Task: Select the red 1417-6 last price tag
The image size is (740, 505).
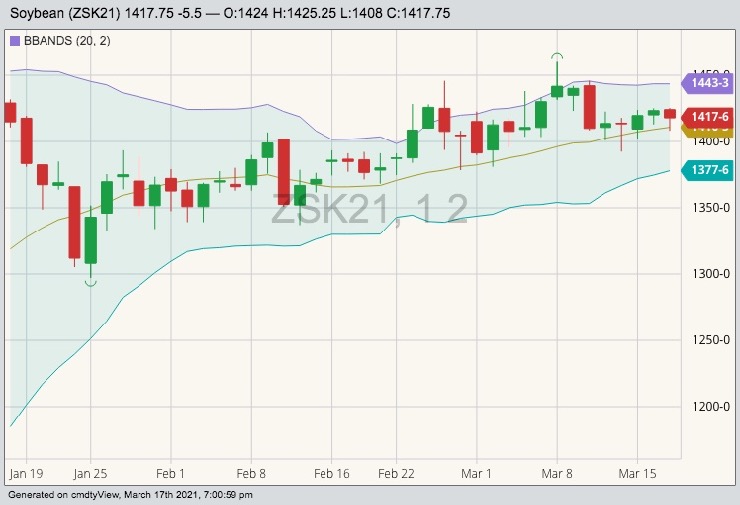Action: point(709,117)
